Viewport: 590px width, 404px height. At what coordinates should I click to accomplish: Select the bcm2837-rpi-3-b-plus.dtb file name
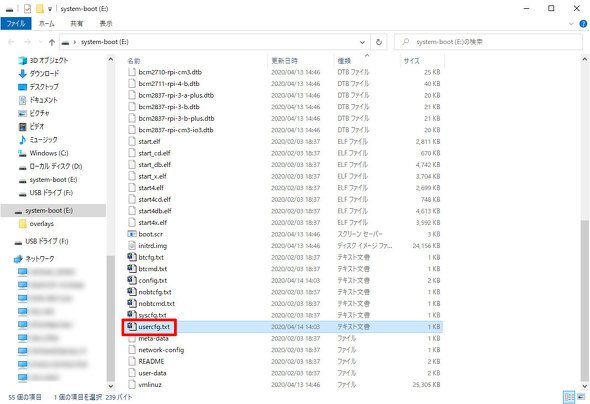[x=176, y=118]
